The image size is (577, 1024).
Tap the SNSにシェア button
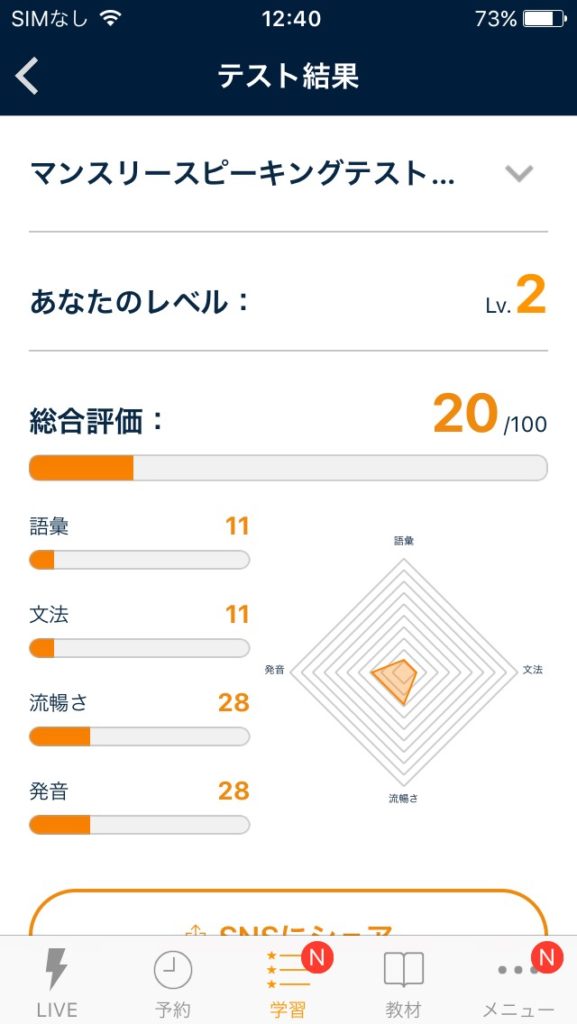pyautogui.click(x=288, y=913)
